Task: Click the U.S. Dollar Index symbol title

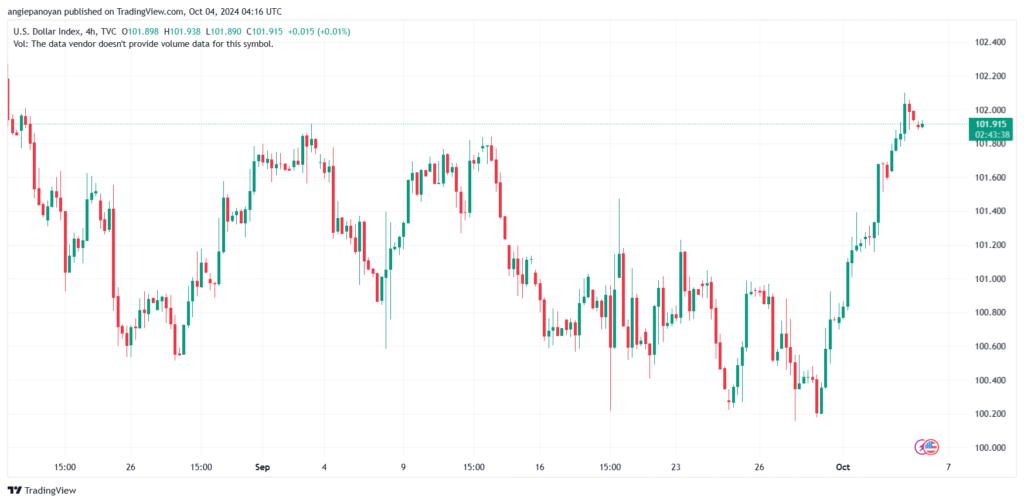Action: coord(49,31)
